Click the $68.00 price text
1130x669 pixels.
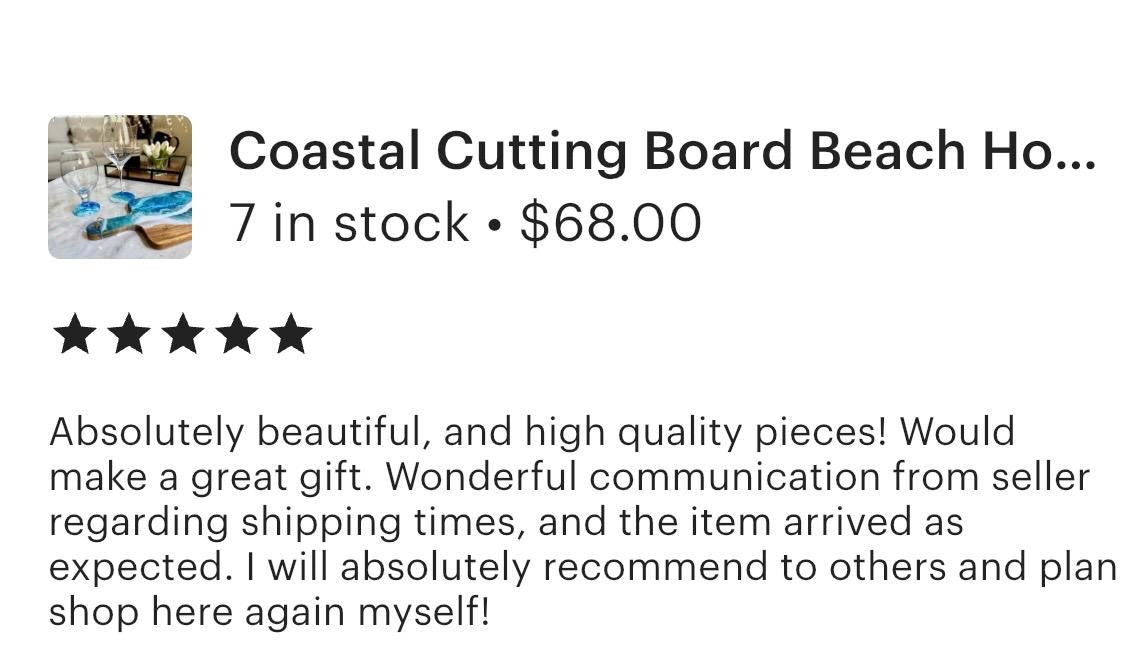point(612,222)
